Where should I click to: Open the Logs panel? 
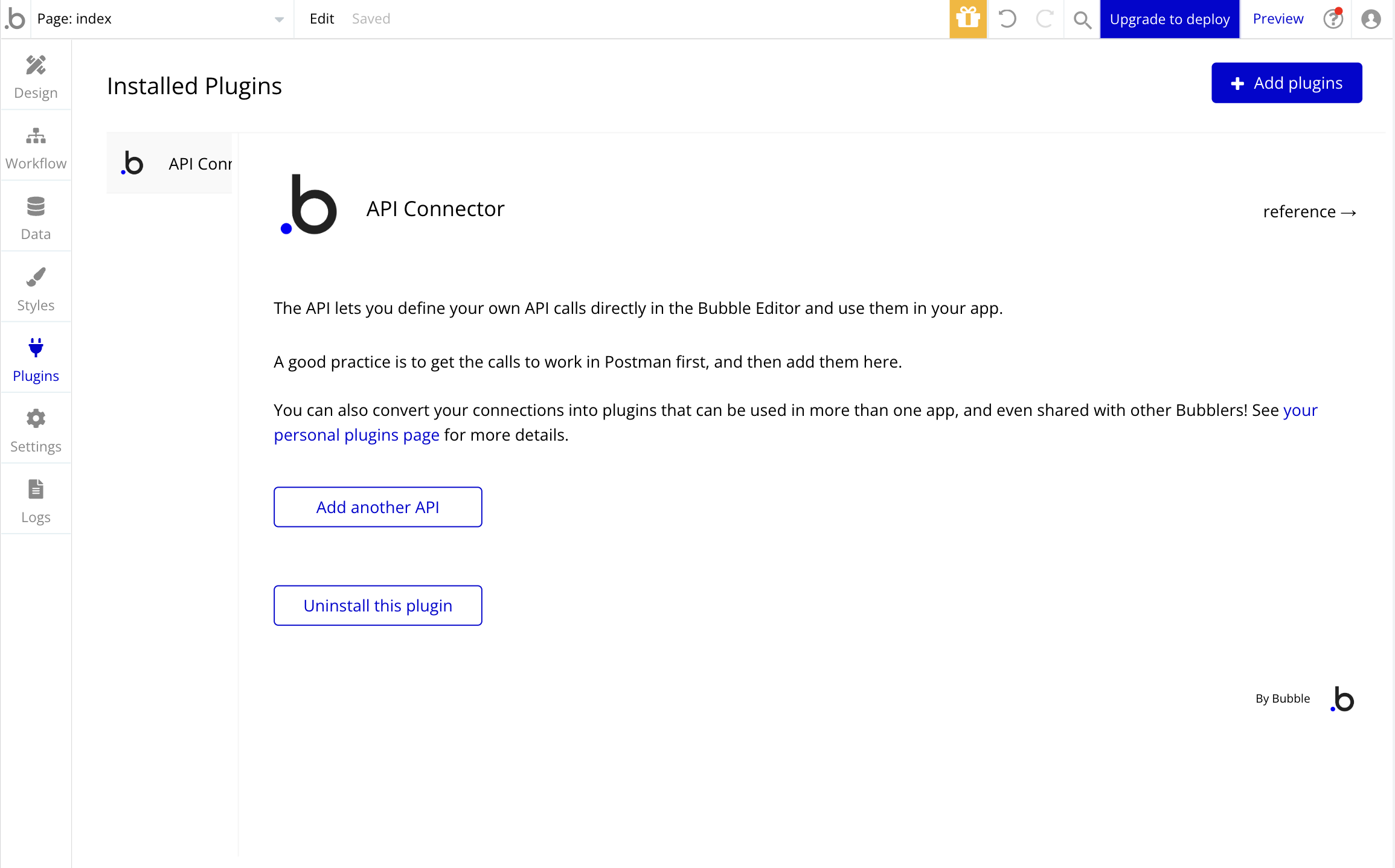[x=36, y=501]
